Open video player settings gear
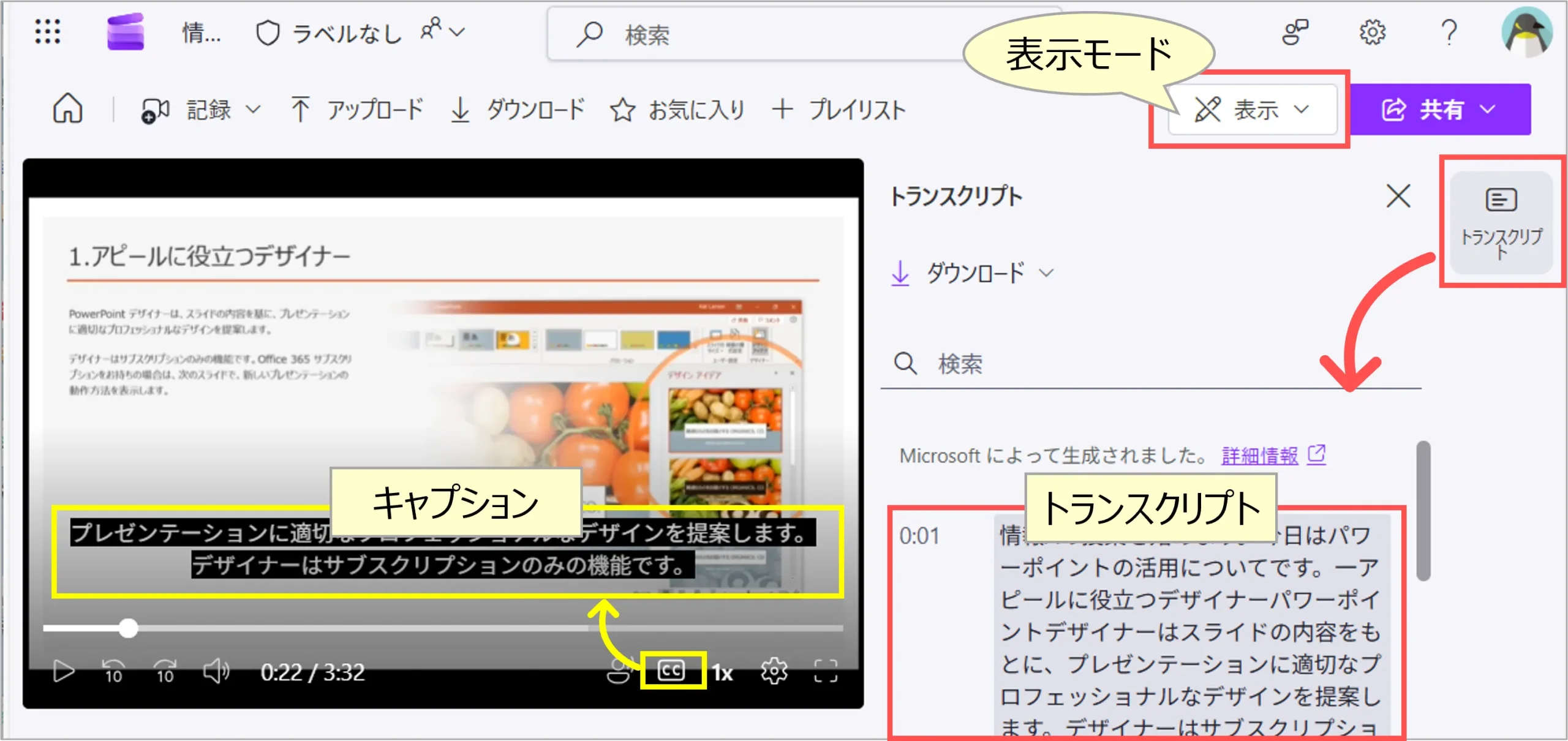This screenshot has height=741, width=1568. pyautogui.click(x=774, y=672)
